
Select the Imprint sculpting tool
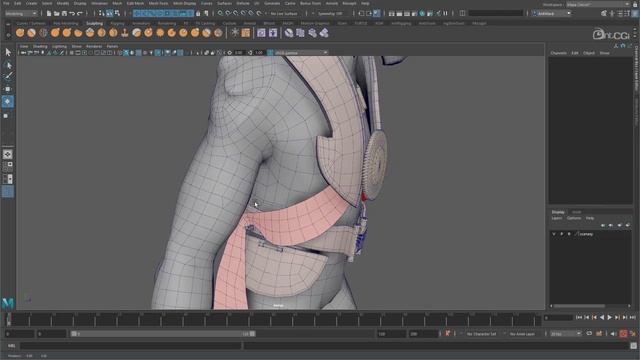click(x=125, y=33)
